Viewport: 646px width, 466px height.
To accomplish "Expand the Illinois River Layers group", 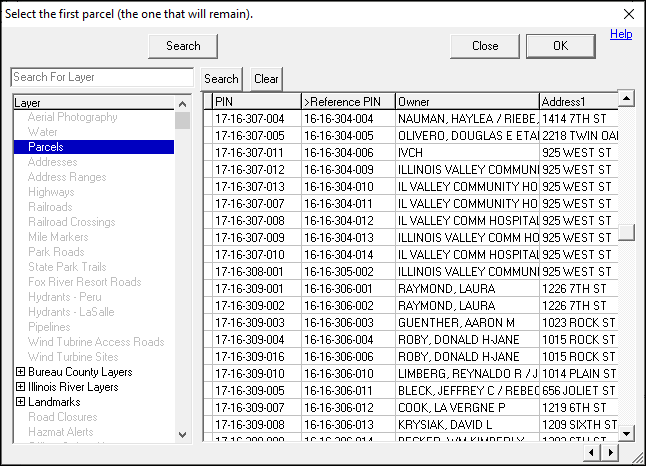I will [x=20, y=387].
